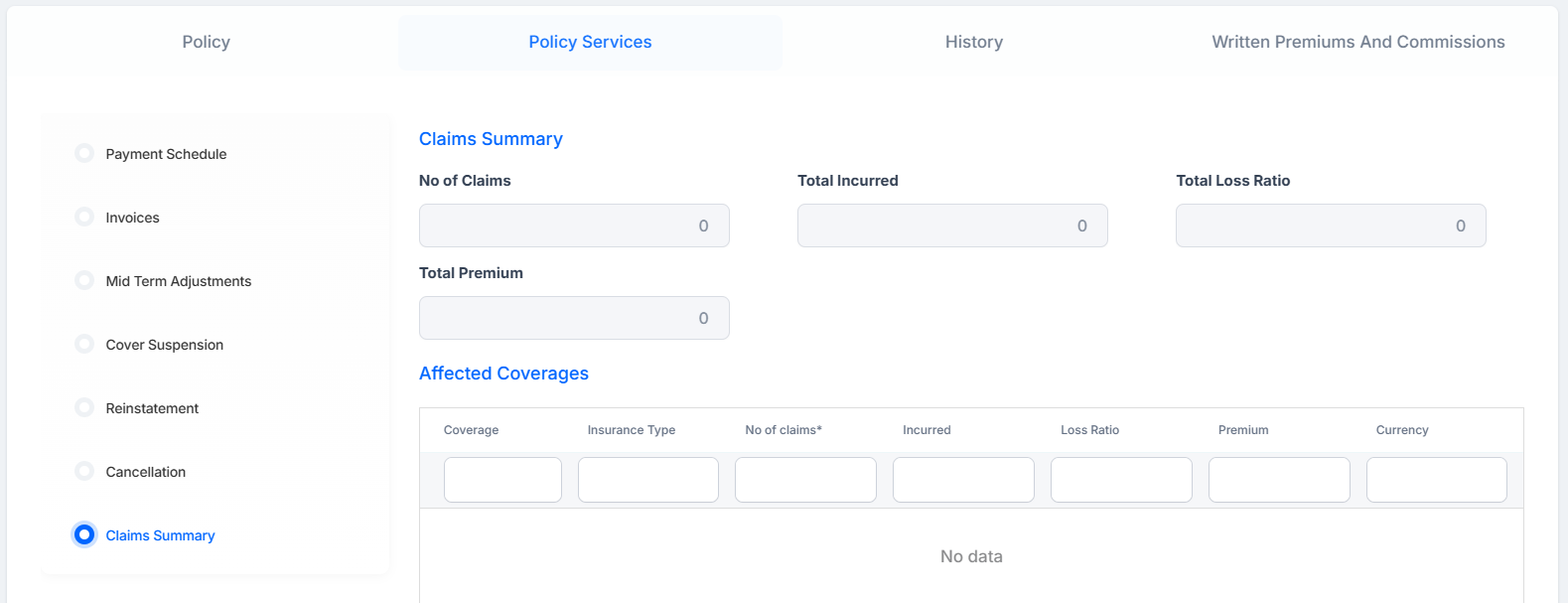This screenshot has width=1568, height=603.
Task: Click the Premium column filter box
Action: (x=1279, y=480)
